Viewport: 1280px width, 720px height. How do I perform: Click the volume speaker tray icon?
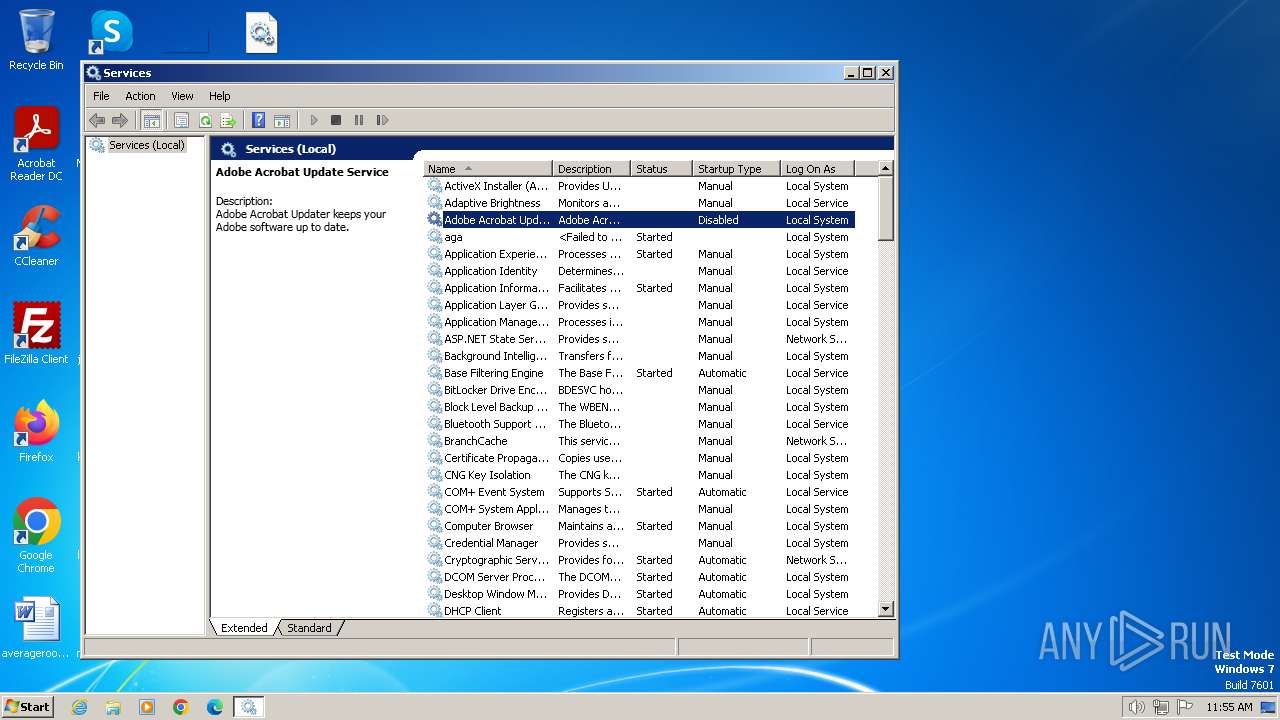coord(1136,707)
